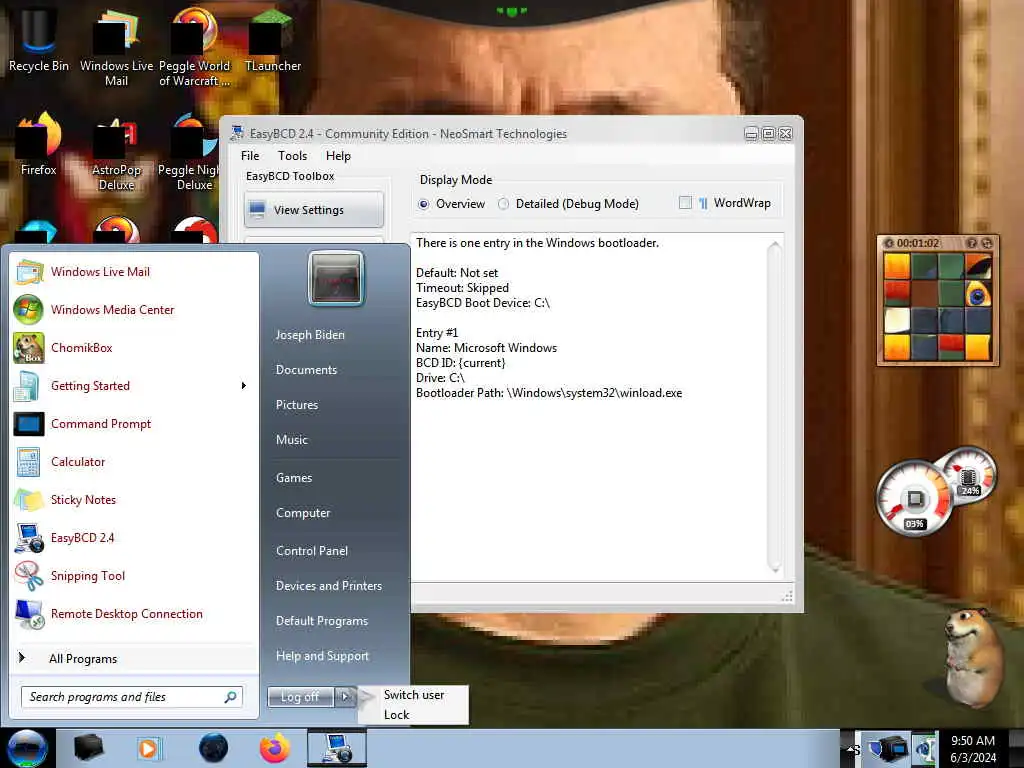This screenshot has width=1024, height=768.
Task: Open the Firefox taskbar icon
Action: point(275,748)
